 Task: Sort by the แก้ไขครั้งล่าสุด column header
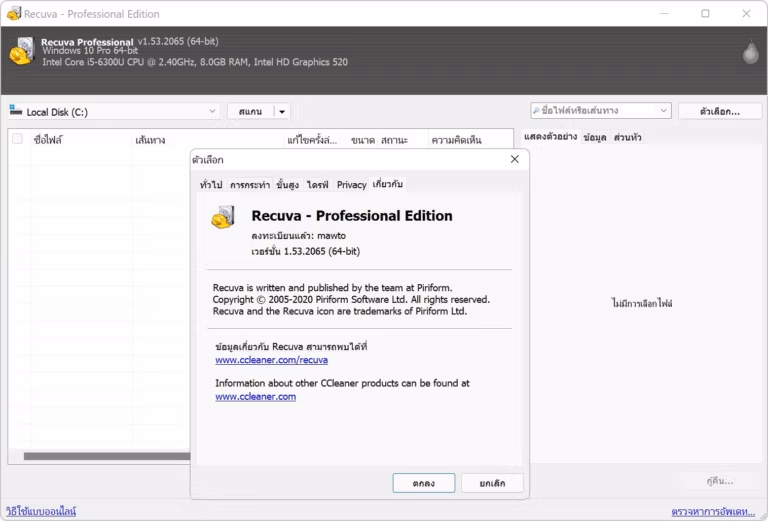click(312, 140)
